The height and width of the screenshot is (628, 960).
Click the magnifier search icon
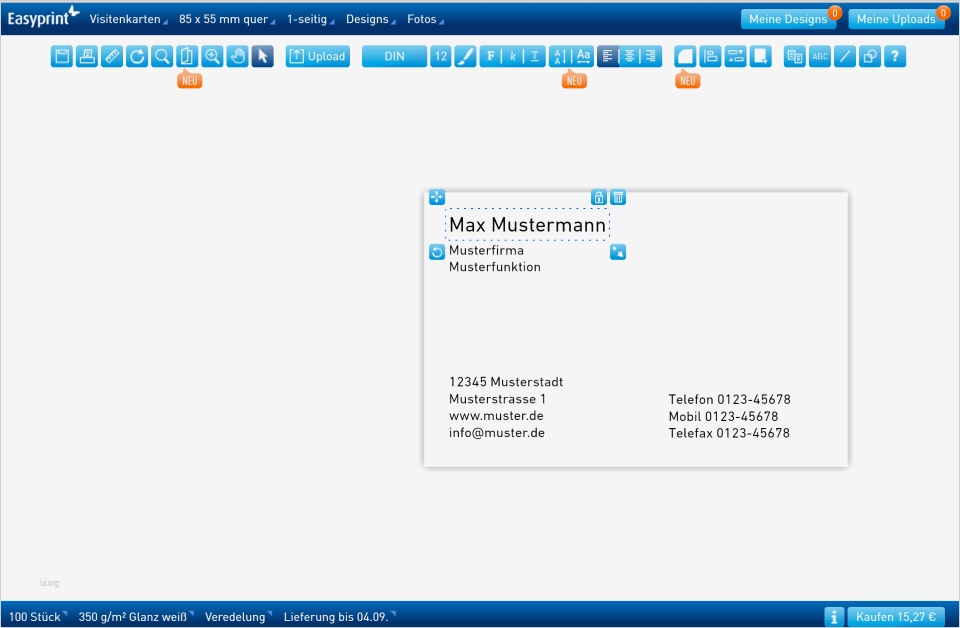[162, 56]
